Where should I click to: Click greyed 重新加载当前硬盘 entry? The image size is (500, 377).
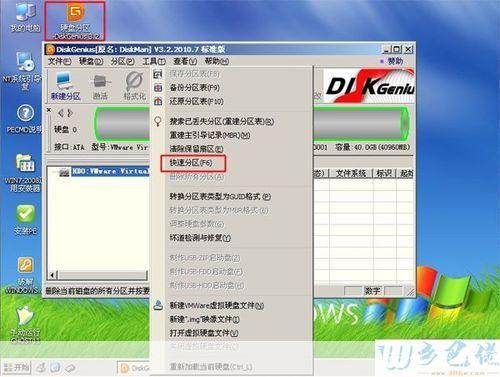pyautogui.click(x=211, y=367)
